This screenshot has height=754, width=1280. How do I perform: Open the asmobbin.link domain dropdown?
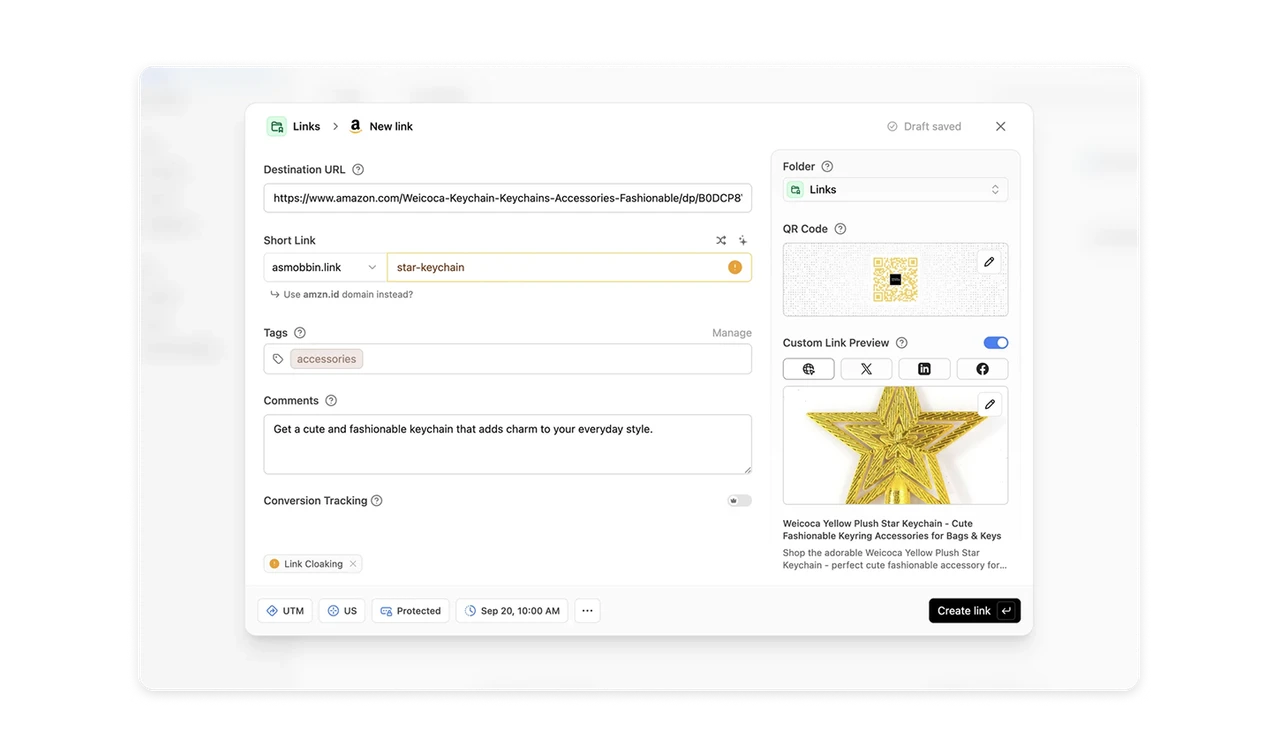pyautogui.click(x=325, y=267)
